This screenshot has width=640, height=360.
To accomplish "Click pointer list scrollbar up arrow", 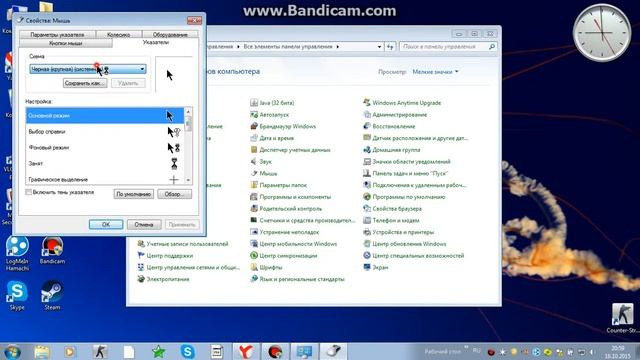I will (188, 112).
